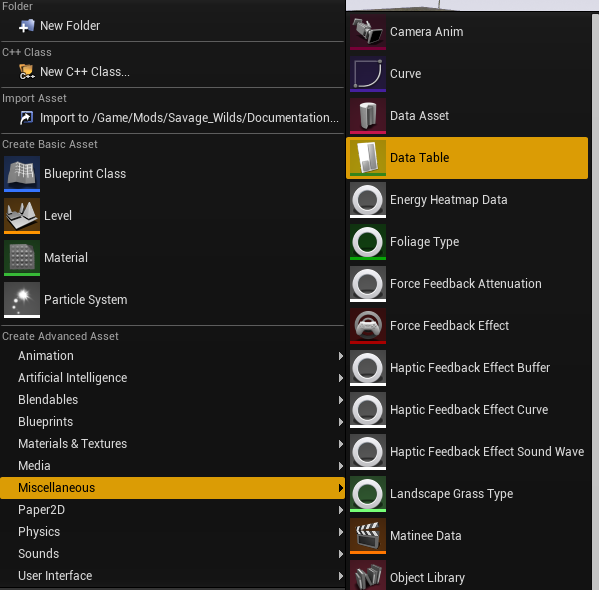Click the Blueprint Class icon
599x590 pixels.
(22, 174)
